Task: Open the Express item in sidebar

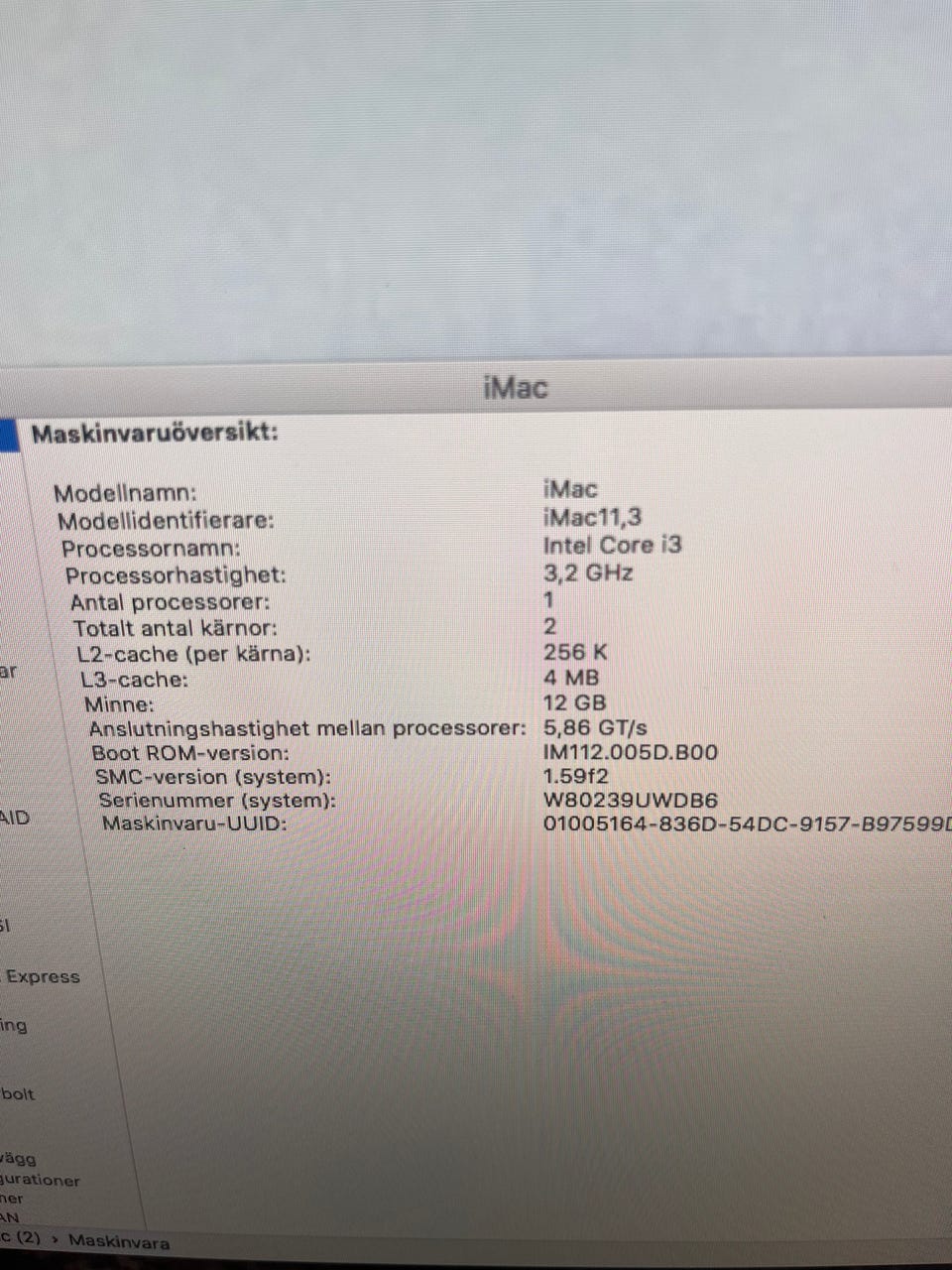Action: coord(43,976)
